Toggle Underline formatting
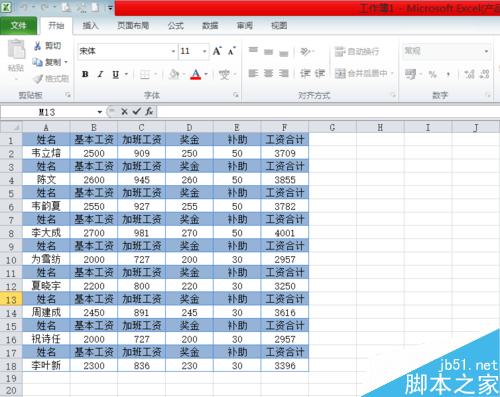Viewport: 500px width, 397px height. [x=116, y=74]
